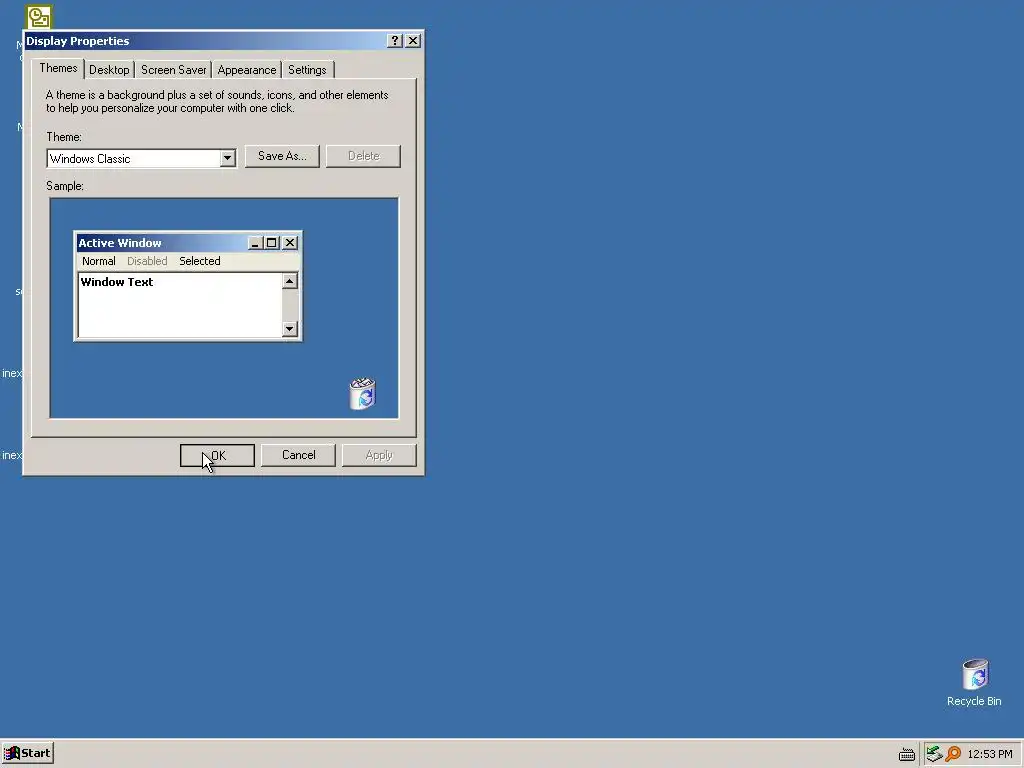The image size is (1024, 768).
Task: Expand the Theme dropdown list
Action: click(227, 158)
